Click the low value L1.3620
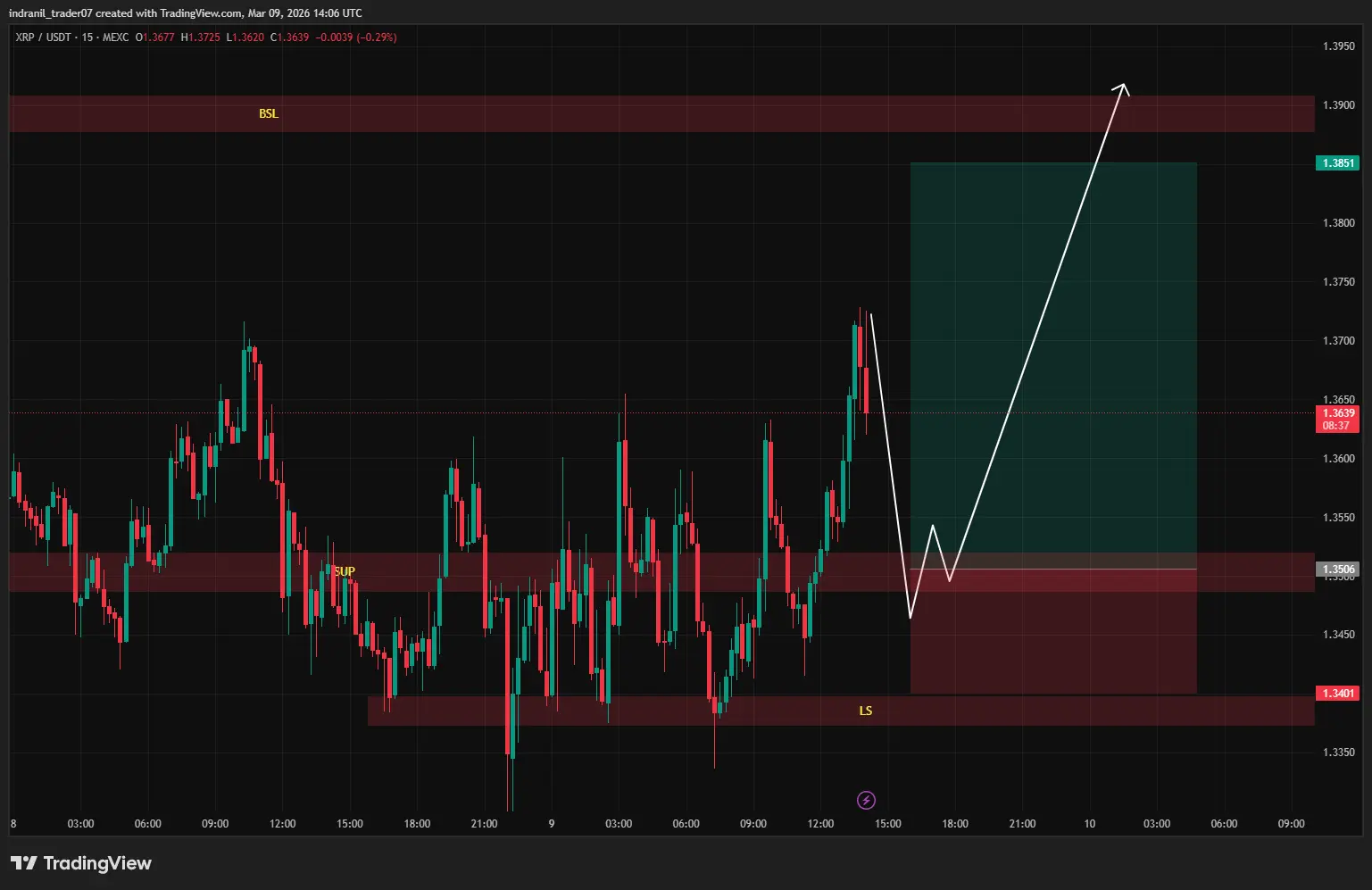This screenshot has height=890, width=1372. (245, 37)
